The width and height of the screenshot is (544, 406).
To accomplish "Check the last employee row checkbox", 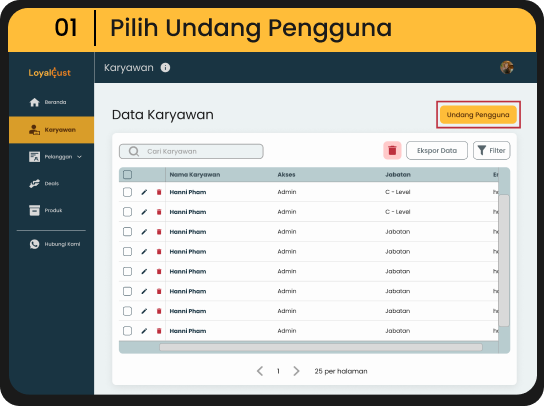I will pyautogui.click(x=128, y=331).
